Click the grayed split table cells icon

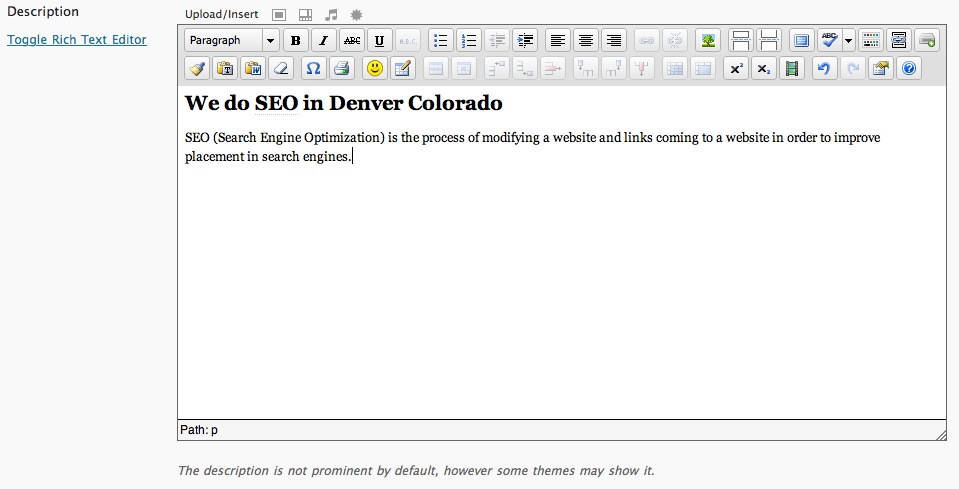[675, 68]
